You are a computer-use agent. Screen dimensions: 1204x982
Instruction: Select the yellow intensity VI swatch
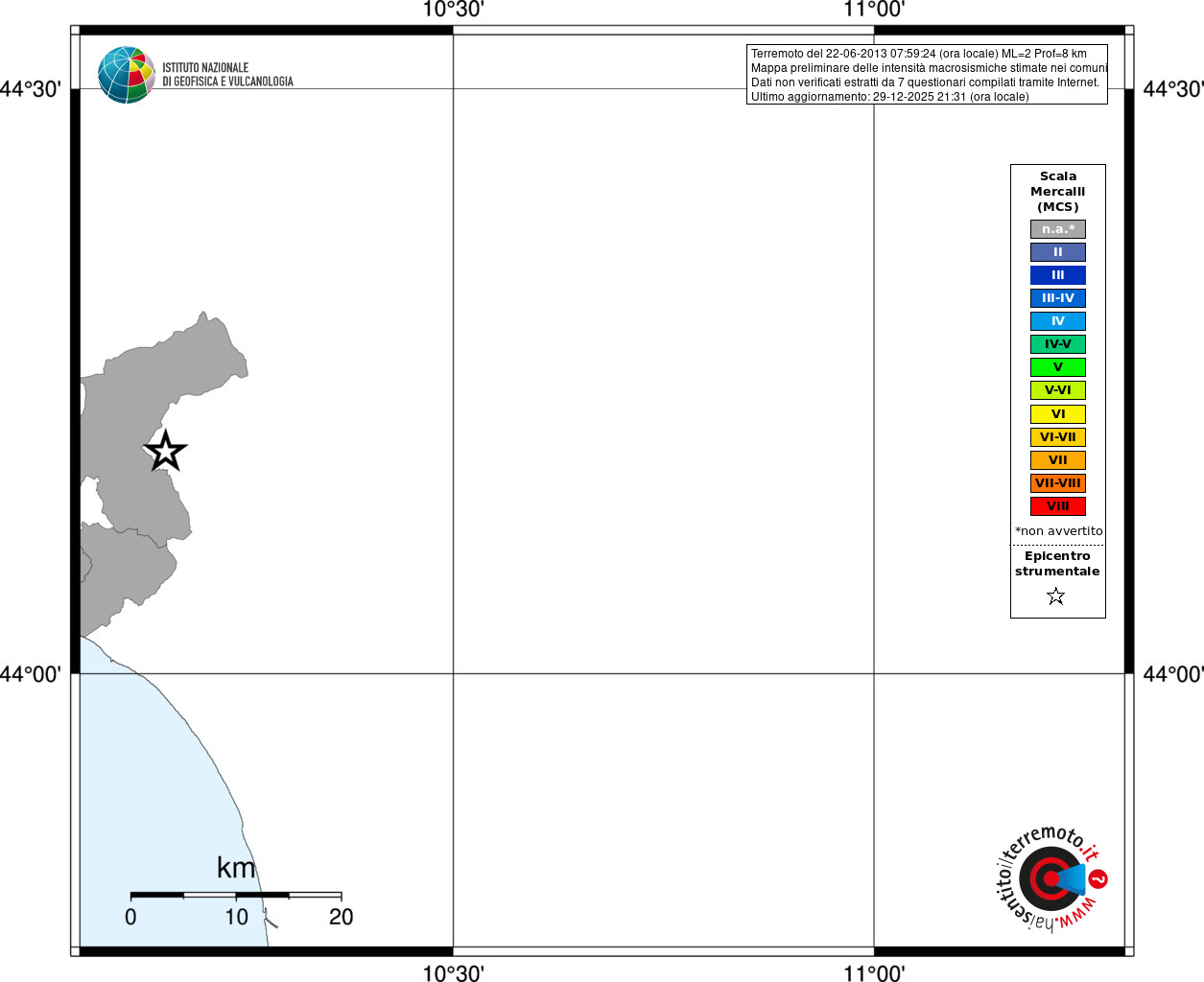[1058, 414]
